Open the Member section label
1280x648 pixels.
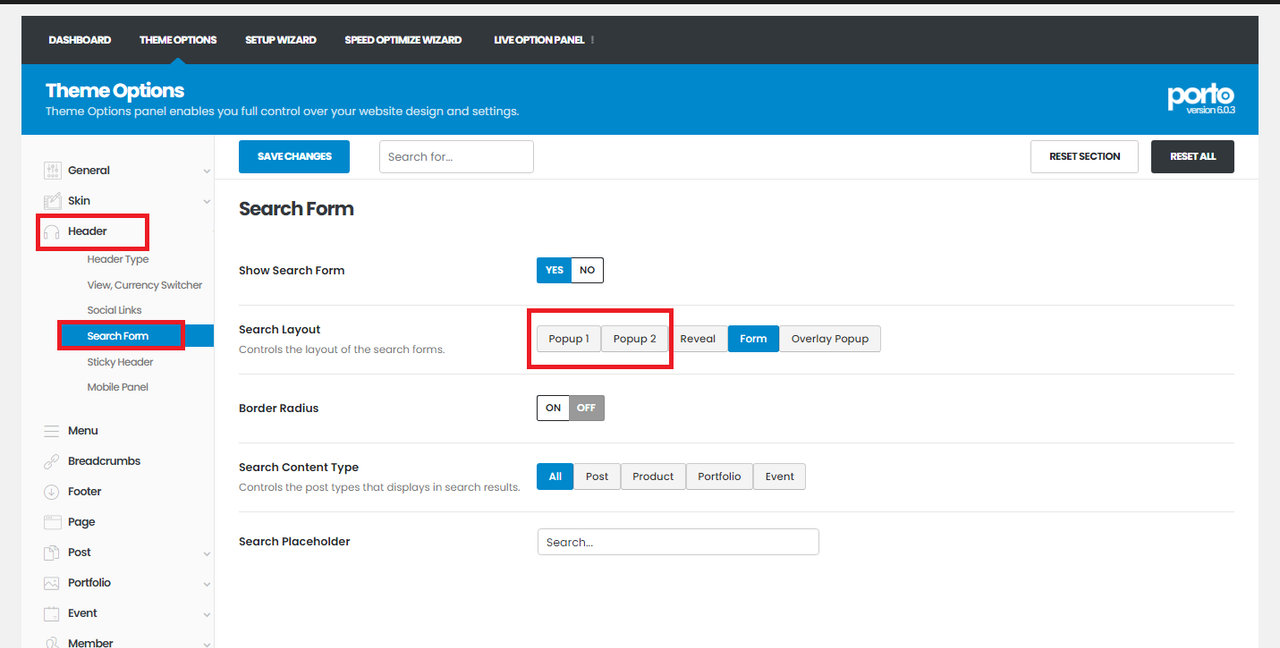tap(90, 643)
